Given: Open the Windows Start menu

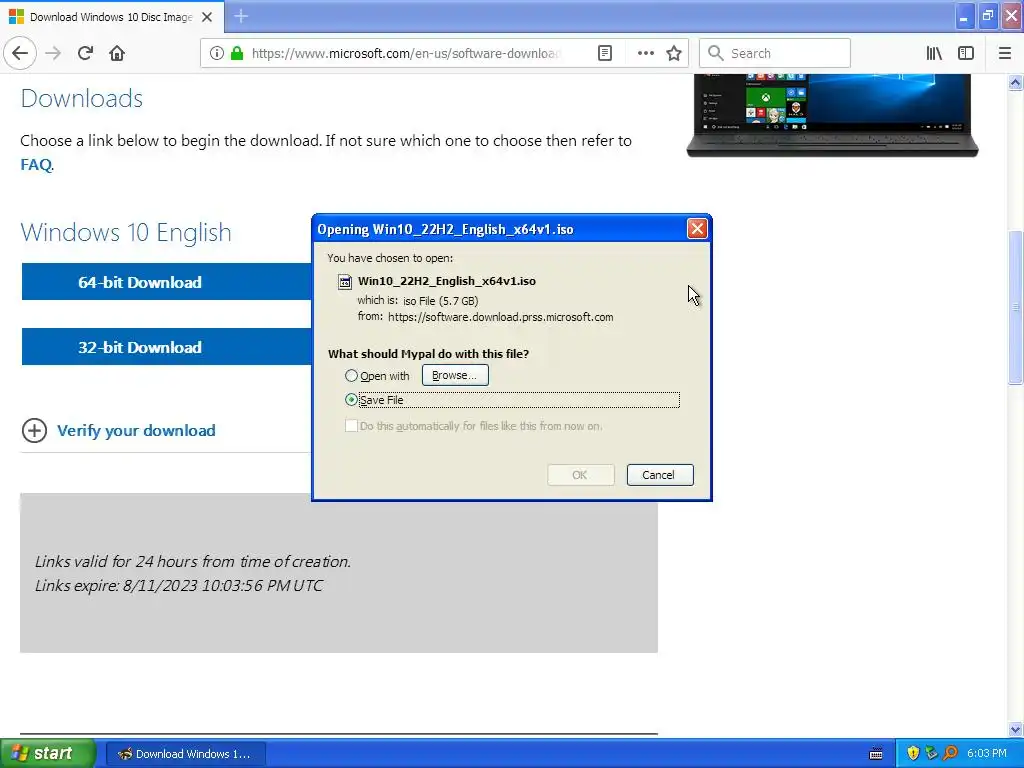Looking at the screenshot, I should coord(48,754).
